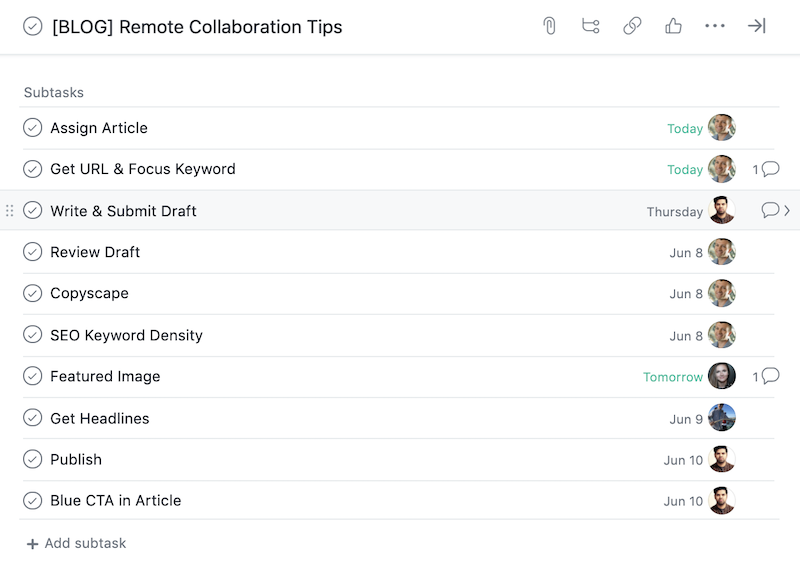Click assignee avatar on Get Headlines row
Image resolution: width=800 pixels, height=571 pixels.
722,417
